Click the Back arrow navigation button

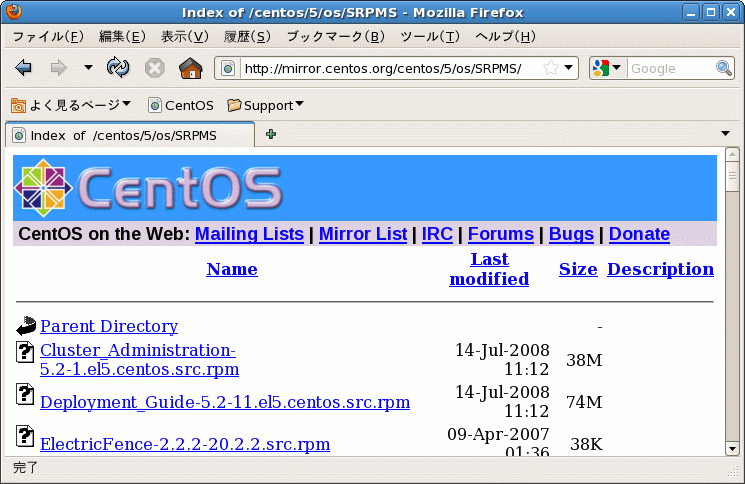[x=24, y=68]
